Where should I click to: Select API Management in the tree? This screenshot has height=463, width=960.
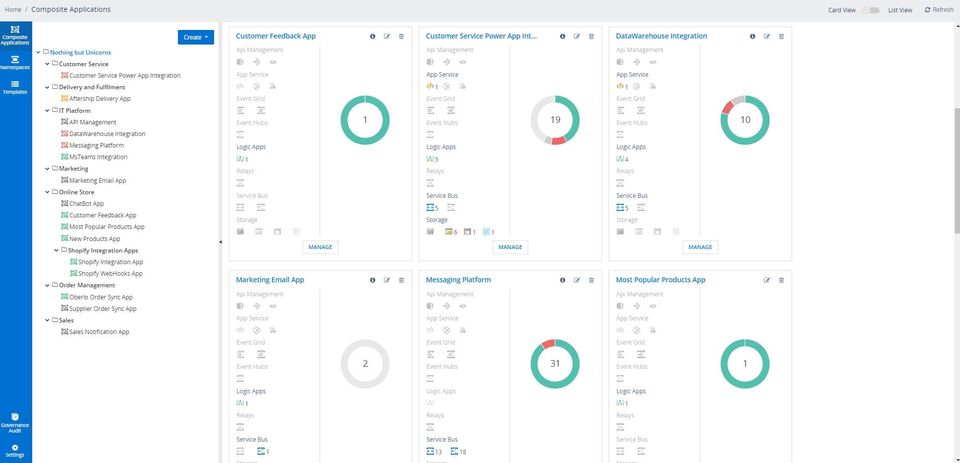[92, 122]
